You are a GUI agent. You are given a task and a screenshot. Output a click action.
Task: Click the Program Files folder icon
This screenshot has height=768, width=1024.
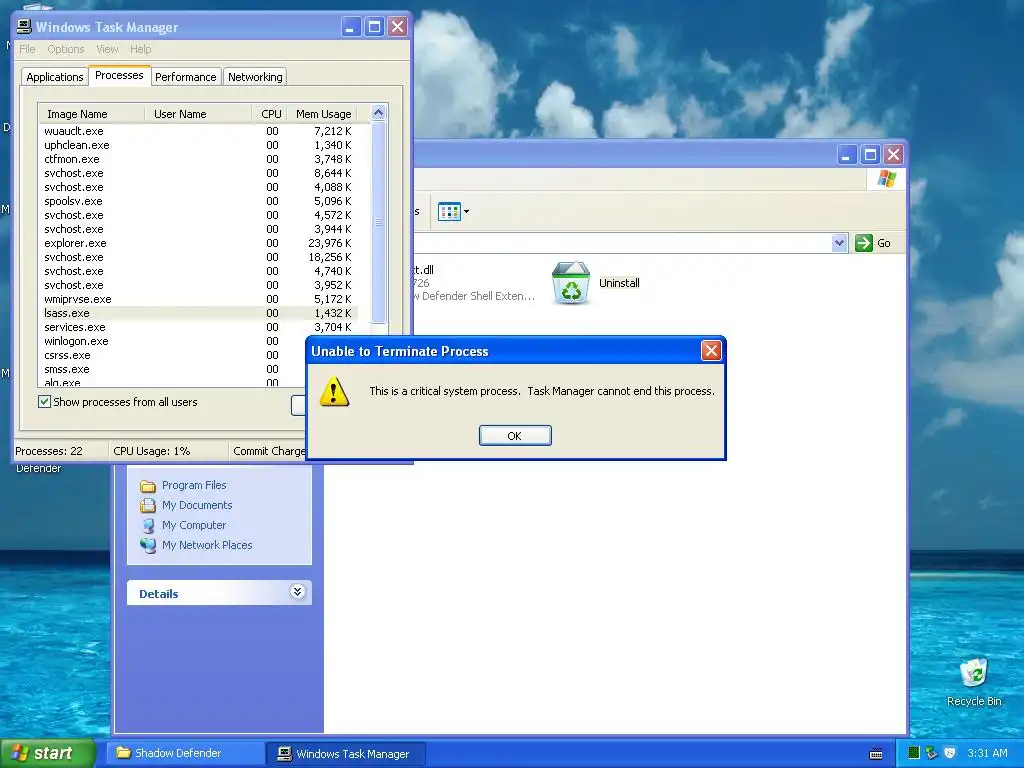pyautogui.click(x=148, y=486)
